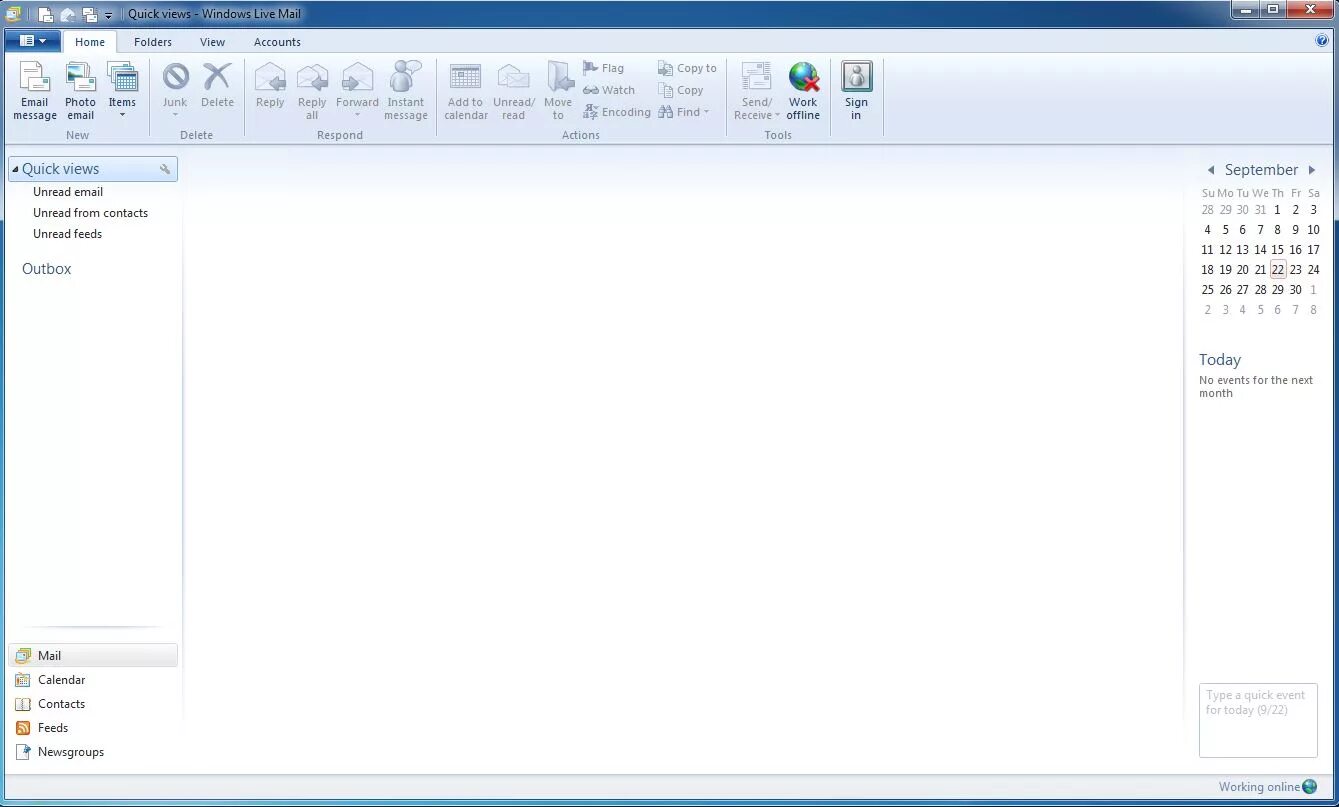Create a new Email message
1339x807 pixels.
click(x=35, y=91)
